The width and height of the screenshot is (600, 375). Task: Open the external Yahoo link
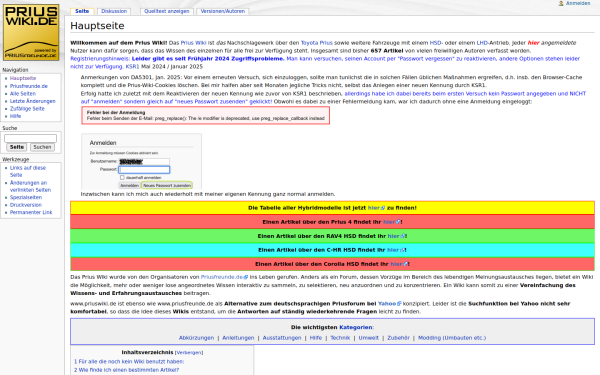tap(390, 303)
